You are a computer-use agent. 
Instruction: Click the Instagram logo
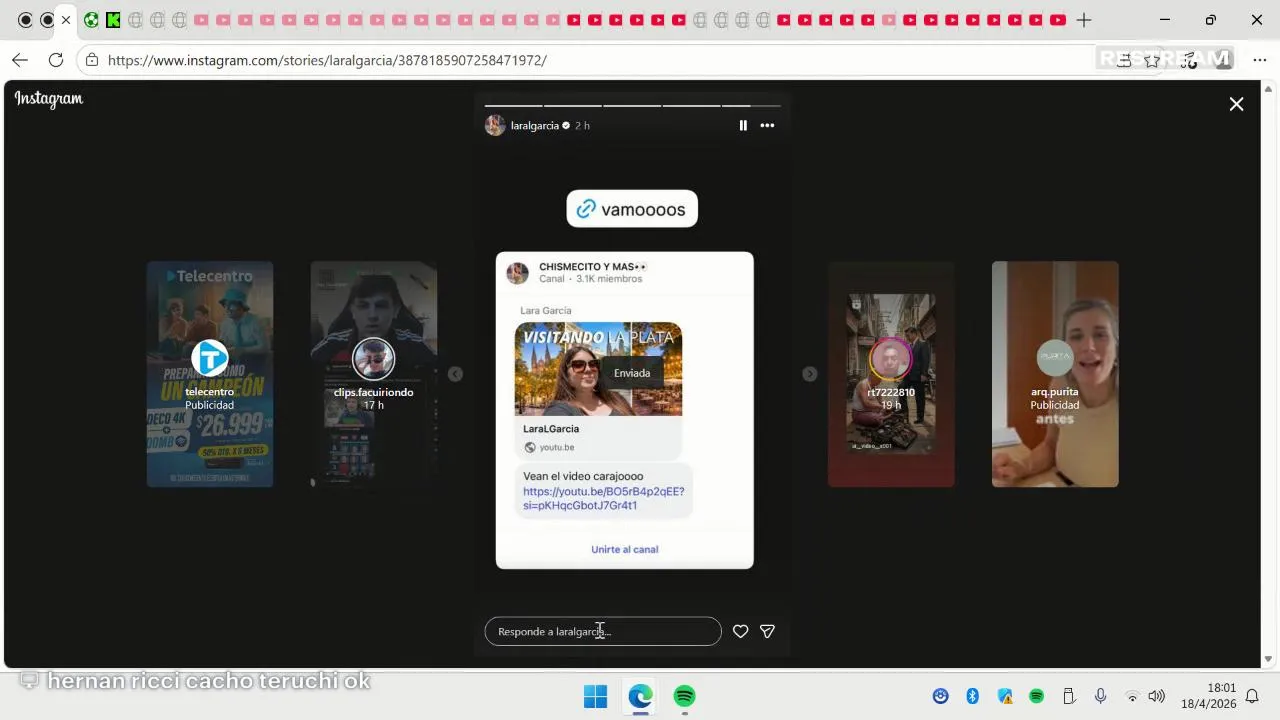pos(48,98)
